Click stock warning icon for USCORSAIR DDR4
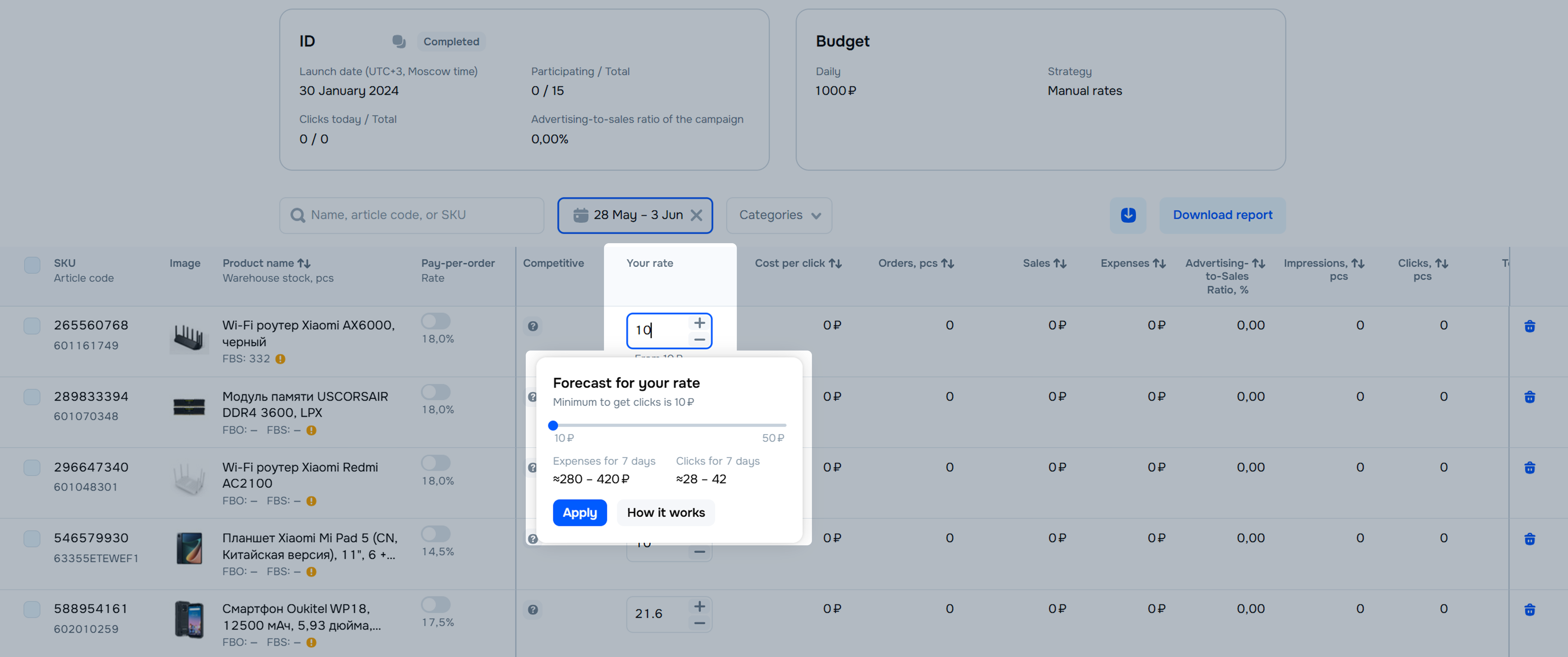Image resolution: width=1568 pixels, height=657 pixels. [311, 430]
